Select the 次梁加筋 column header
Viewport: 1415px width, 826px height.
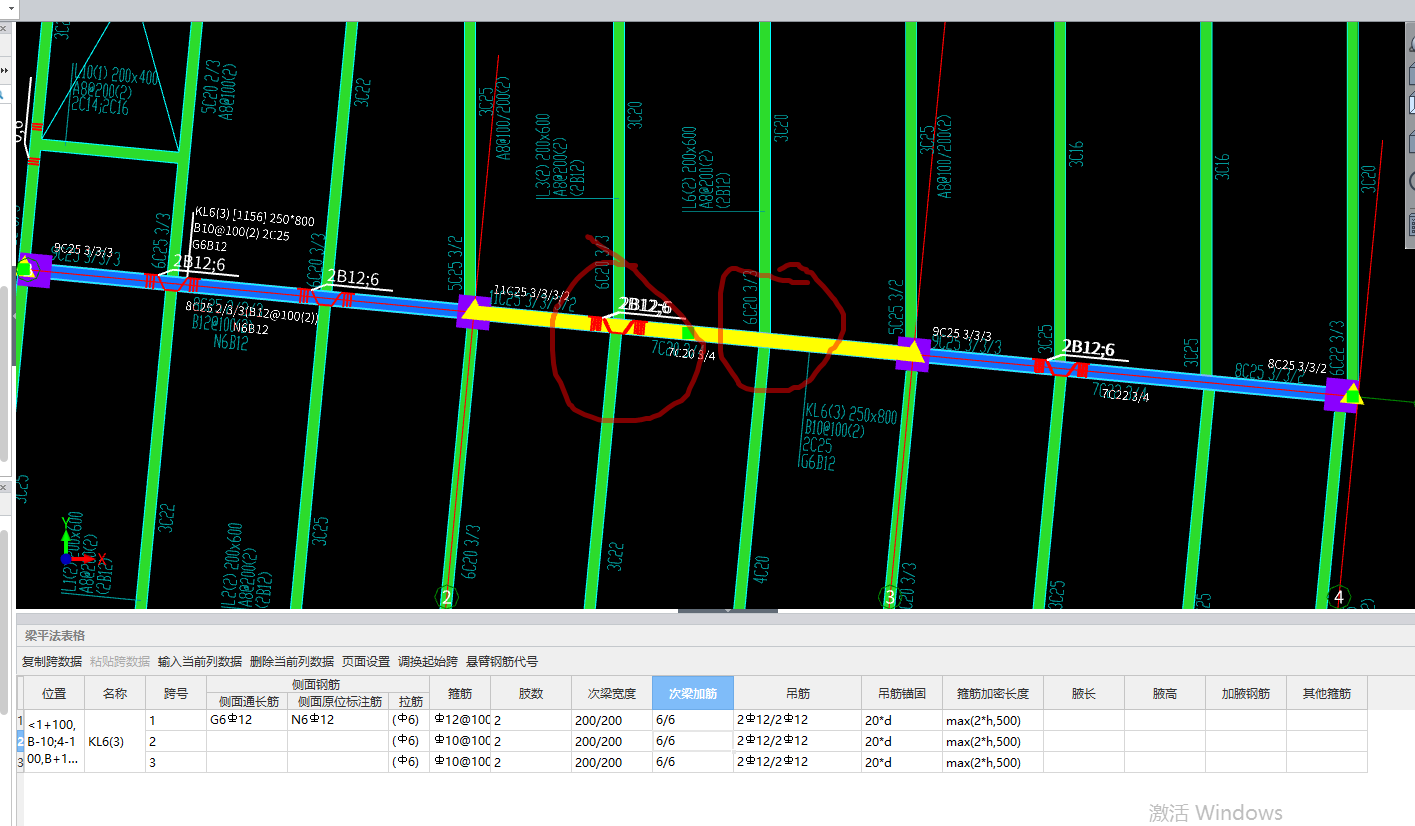pyautogui.click(x=693, y=693)
